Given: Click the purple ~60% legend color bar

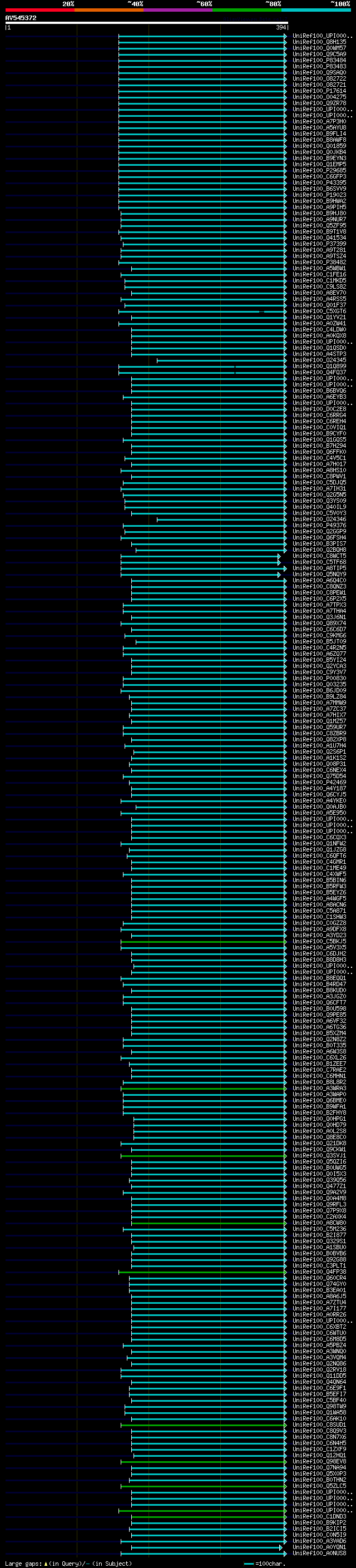Looking at the screenshot, I should click(x=179, y=10).
